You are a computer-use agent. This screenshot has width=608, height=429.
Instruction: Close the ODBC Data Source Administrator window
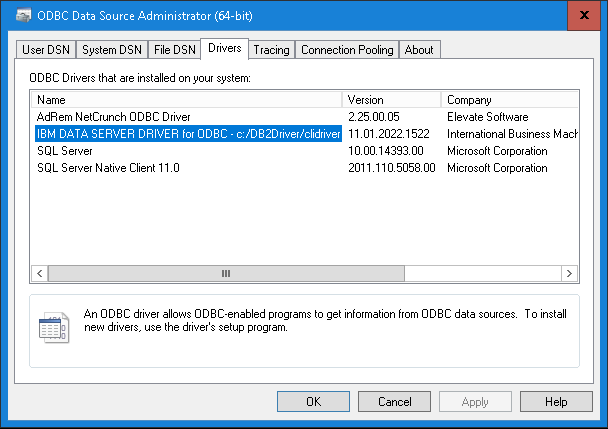[x=584, y=15]
